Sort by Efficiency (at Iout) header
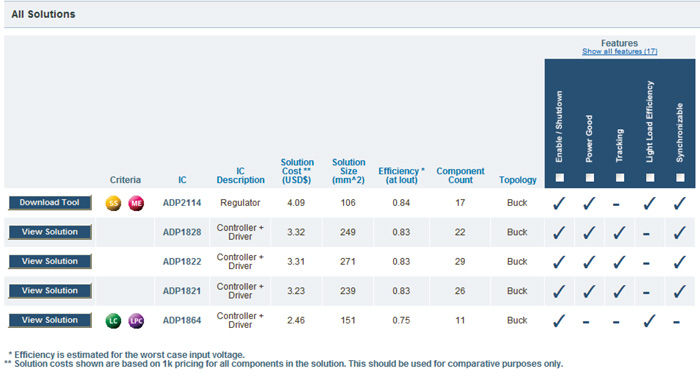The width and height of the screenshot is (700, 377). [401, 176]
